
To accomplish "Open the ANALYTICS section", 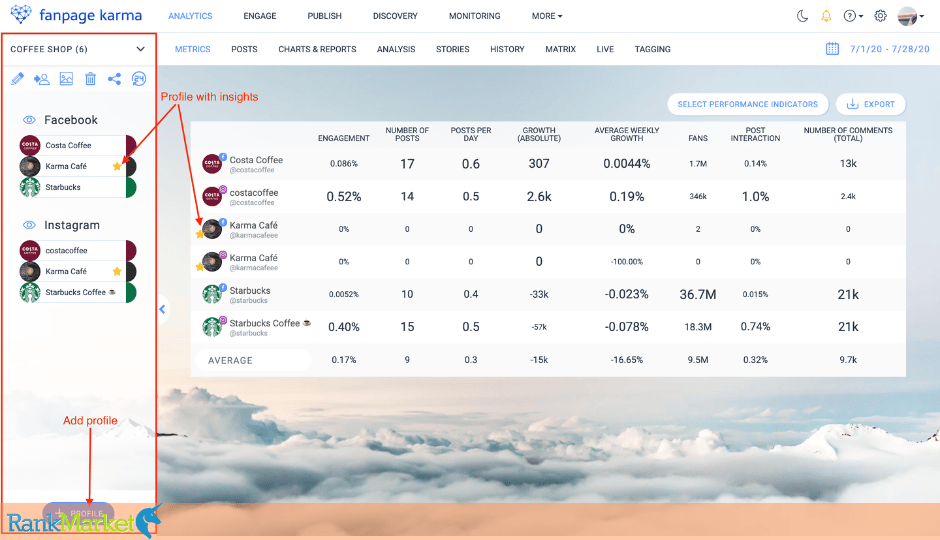I will click(x=190, y=16).
